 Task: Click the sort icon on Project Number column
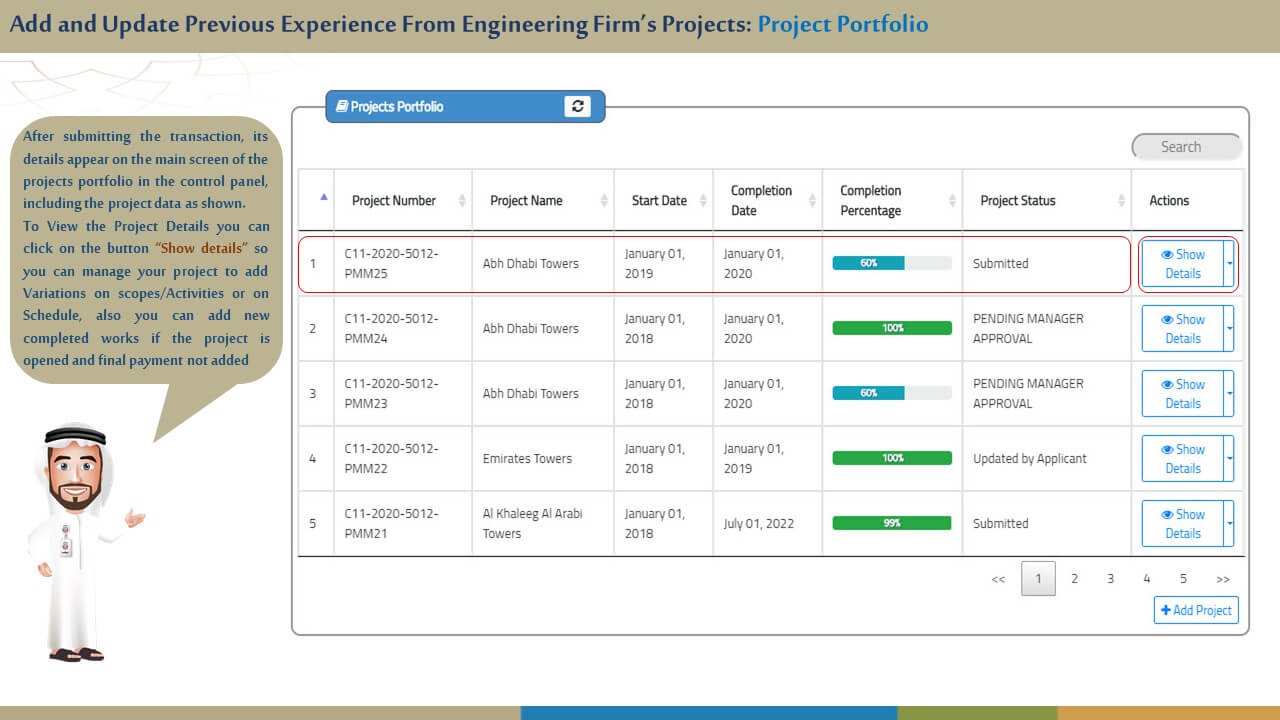462,201
